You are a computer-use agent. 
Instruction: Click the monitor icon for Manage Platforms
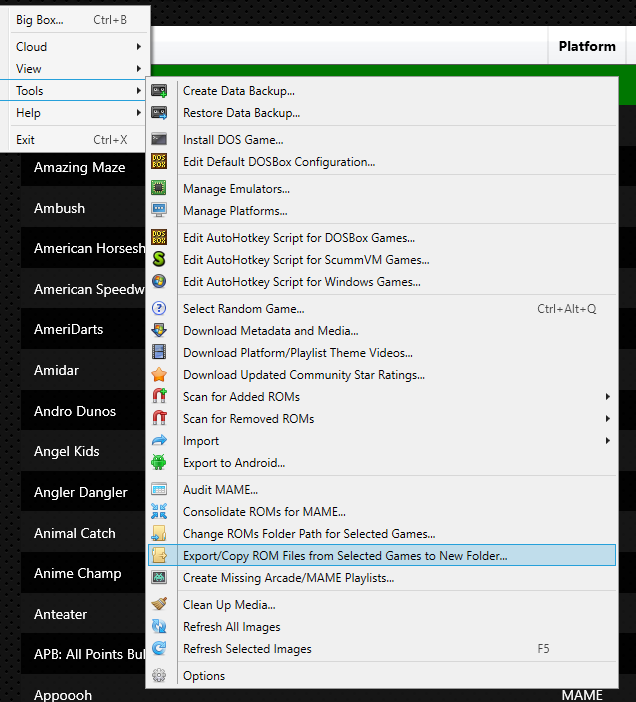[x=159, y=210]
